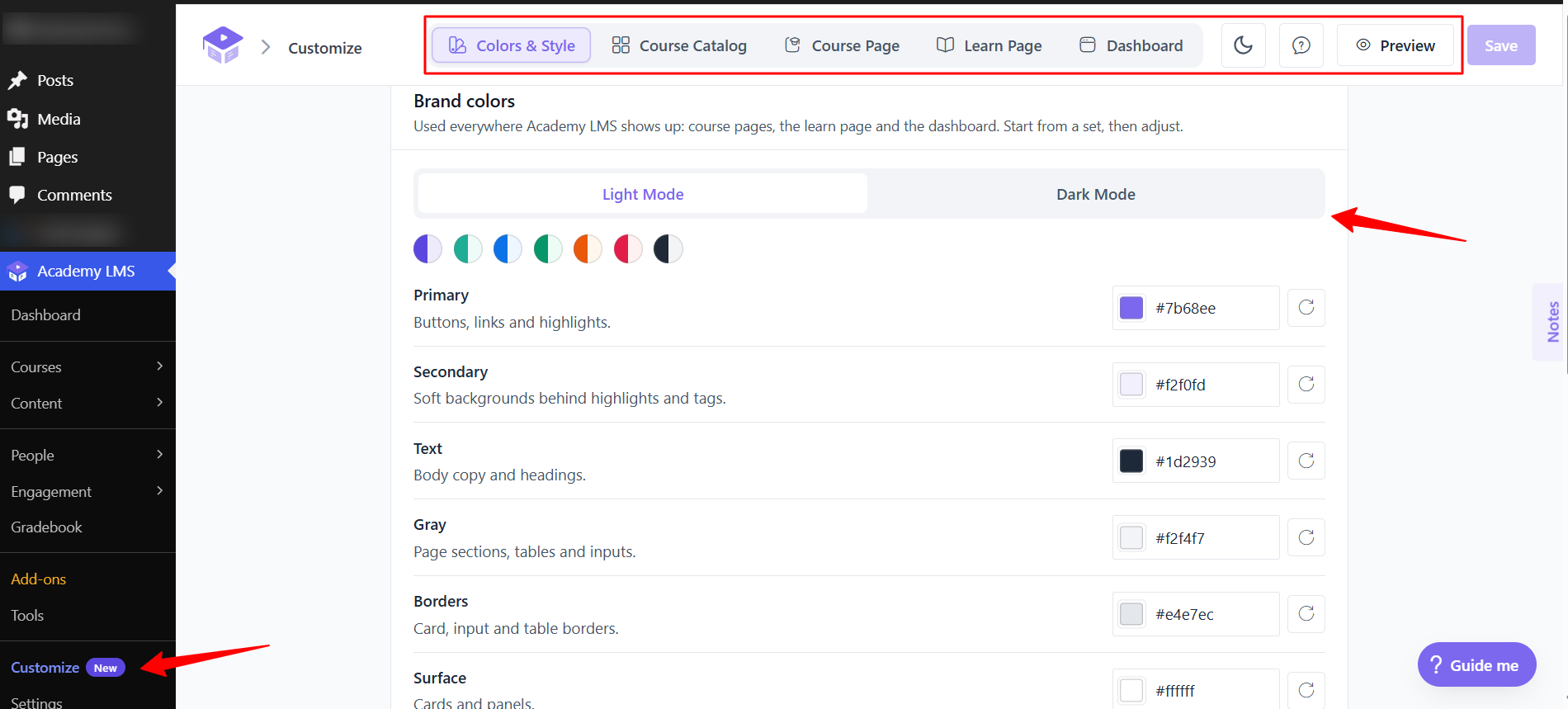Screen dimensions: 1568x709
Task: Open Add-ons submenu item
Action: coord(38,579)
